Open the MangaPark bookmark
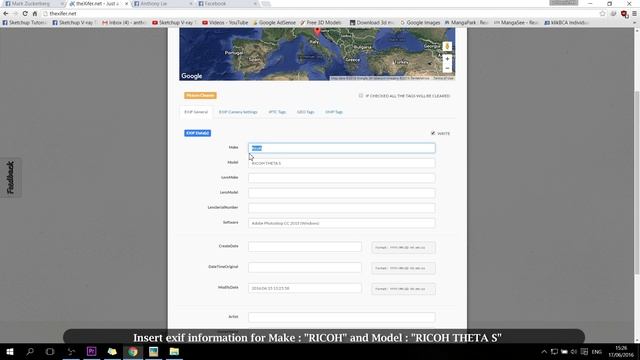The width and height of the screenshot is (640, 360). coord(466,22)
